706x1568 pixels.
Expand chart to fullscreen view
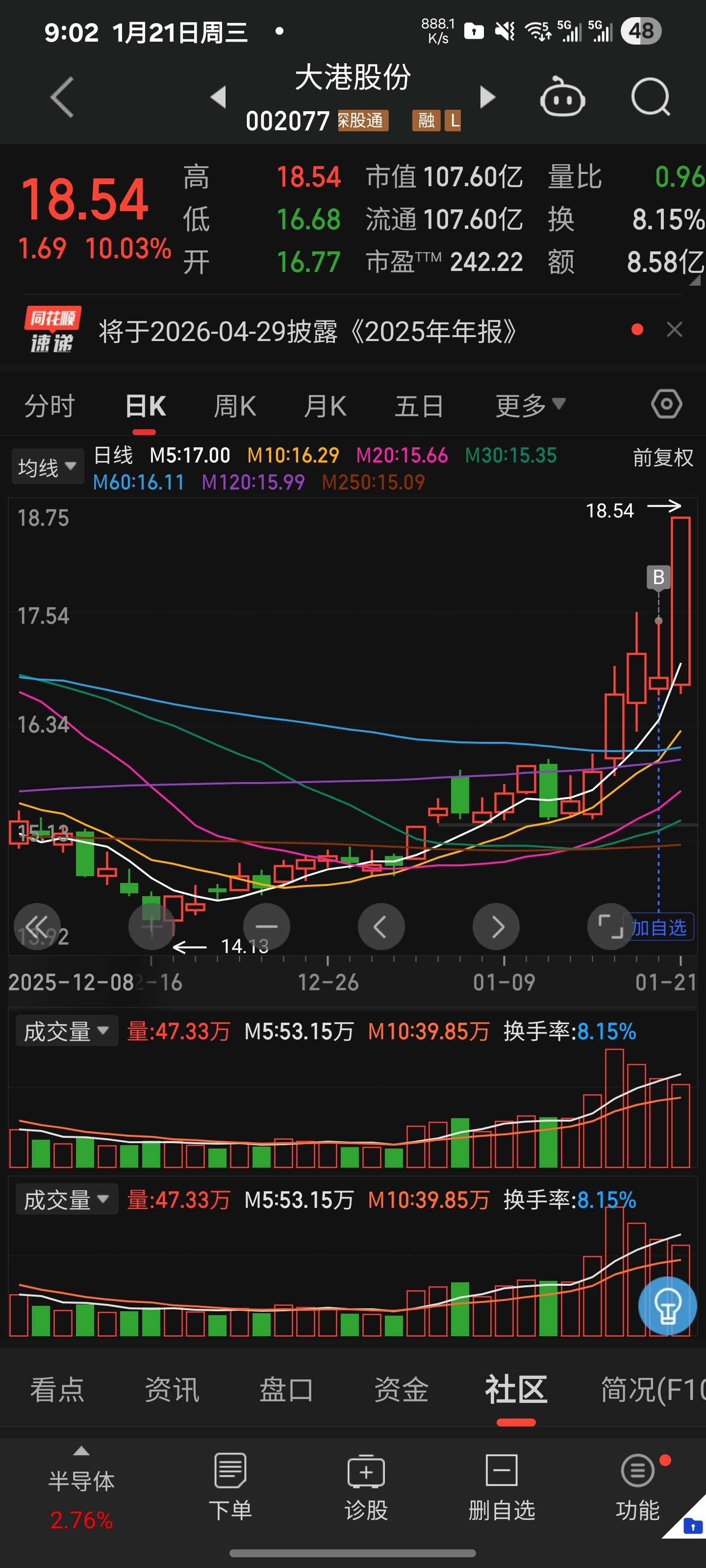click(x=610, y=927)
